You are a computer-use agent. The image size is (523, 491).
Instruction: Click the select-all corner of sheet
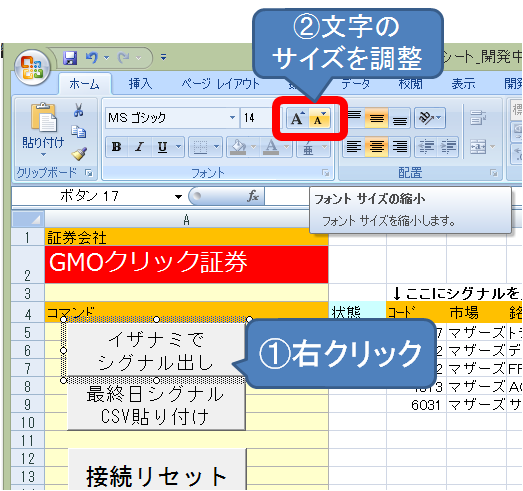coord(28,219)
